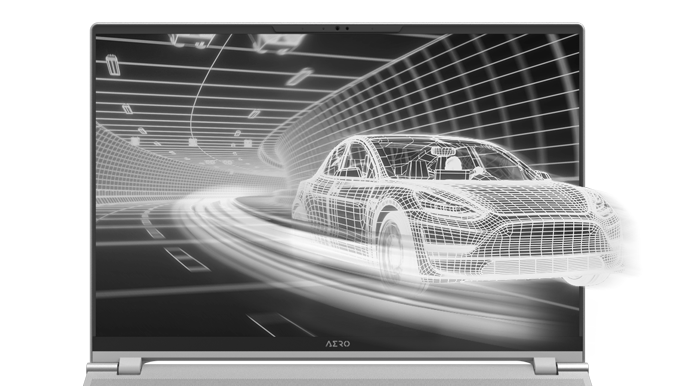Click the AERO logo below the display
The height and width of the screenshot is (386, 683).
(338, 344)
